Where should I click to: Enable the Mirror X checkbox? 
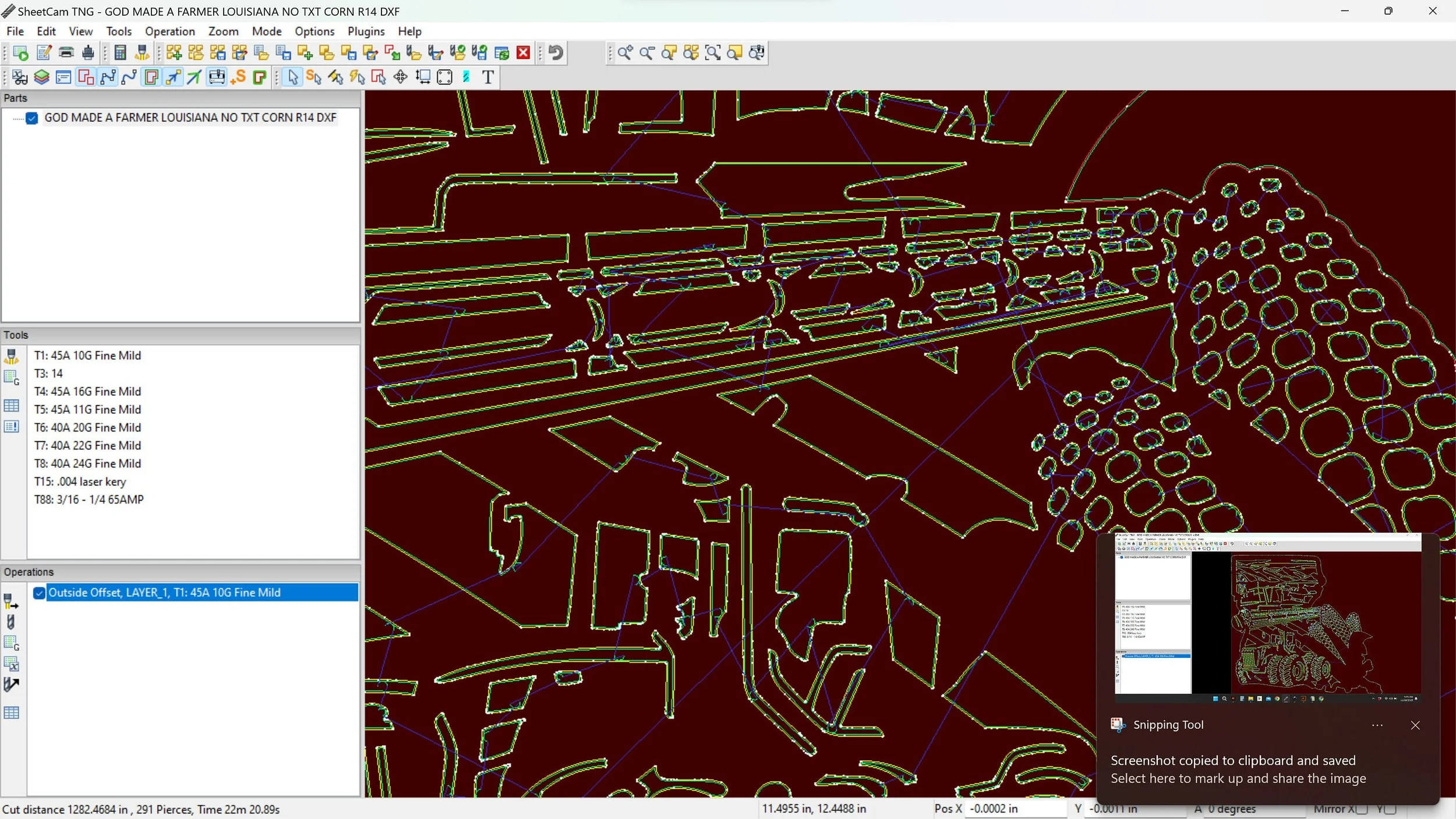click(1362, 809)
